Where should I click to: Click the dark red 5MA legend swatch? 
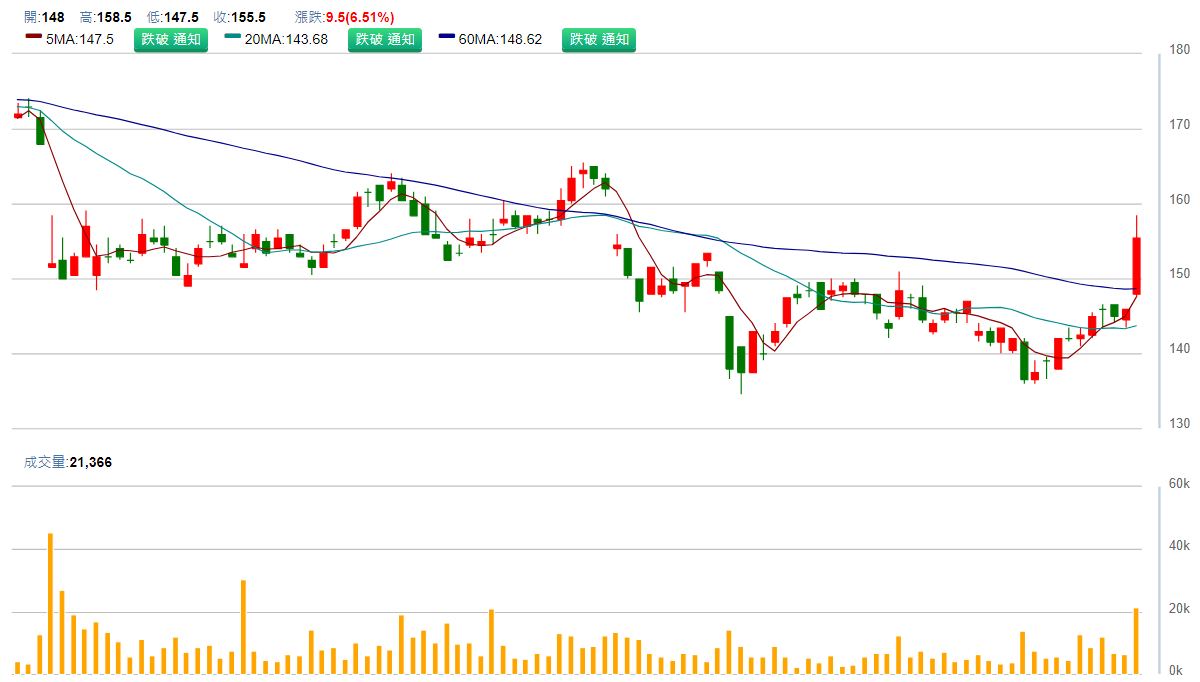[x=33, y=38]
